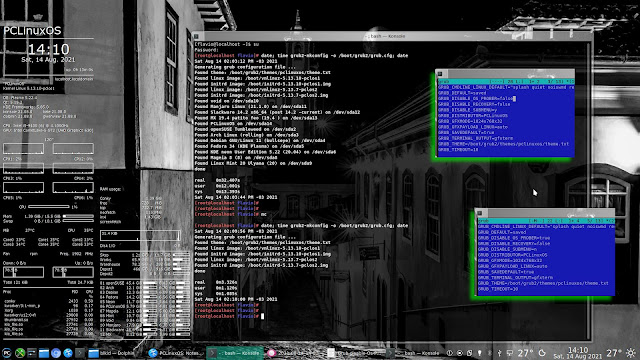Click the sun weather icon at far right
This screenshot has width=640, height=360.
(x=631, y=353)
